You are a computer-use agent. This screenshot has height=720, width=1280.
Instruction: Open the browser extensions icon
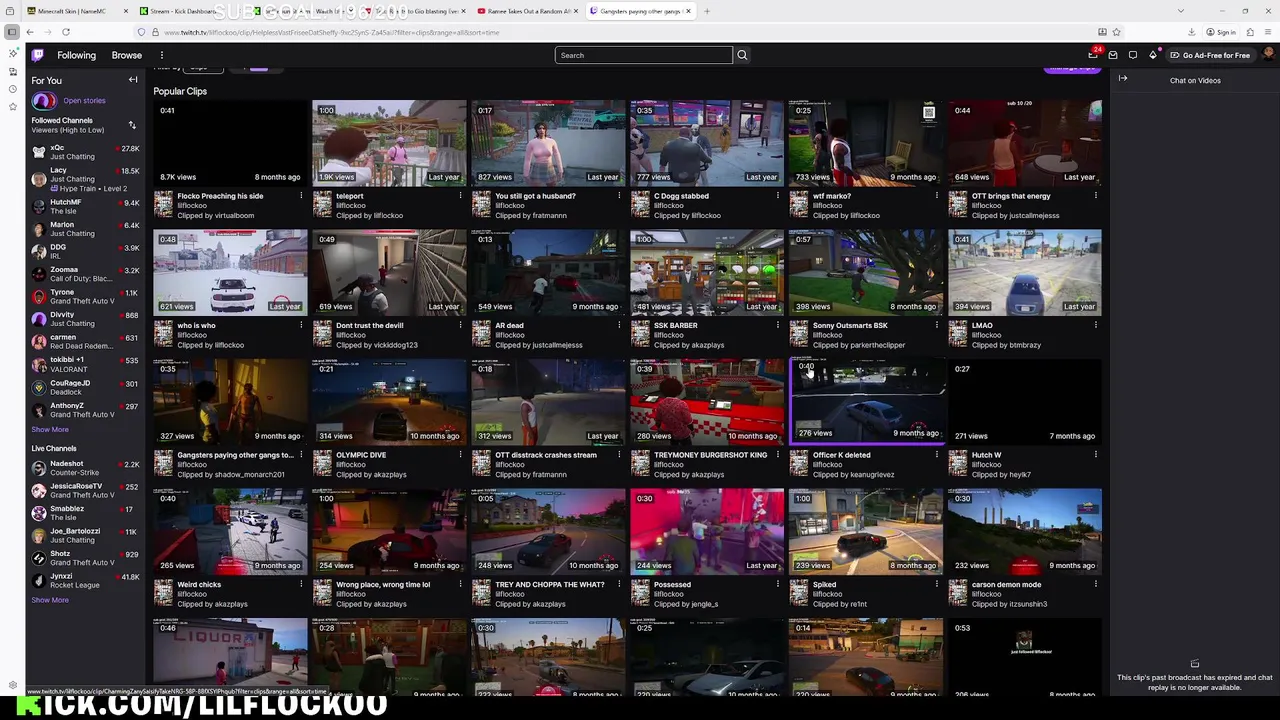(1249, 32)
